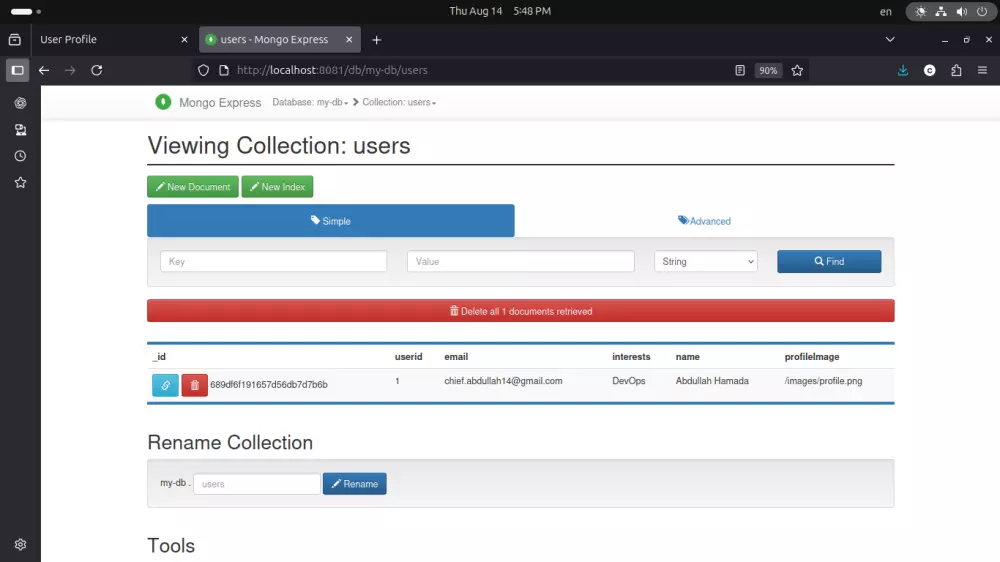Open the Firefox View icon
Screen dimensions: 1000x562
click(15, 40)
